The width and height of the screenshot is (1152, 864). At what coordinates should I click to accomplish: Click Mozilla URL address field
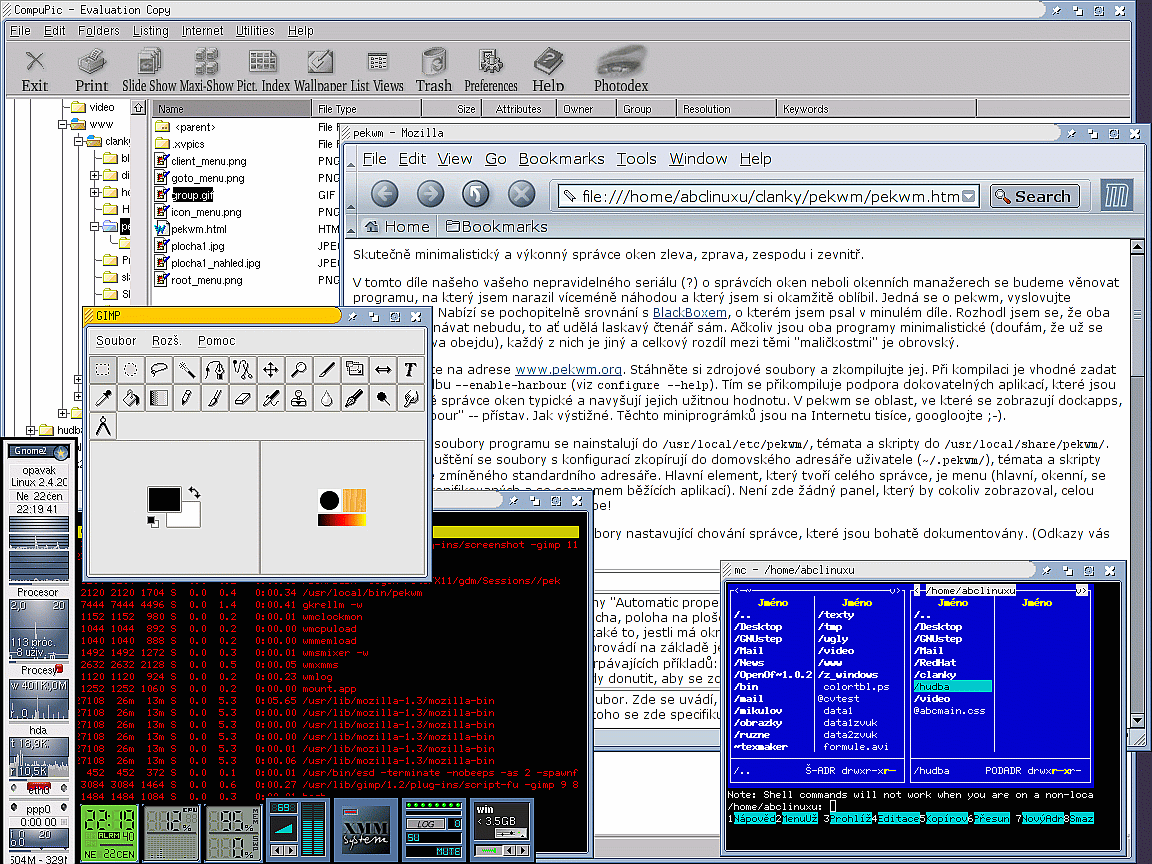[768, 196]
